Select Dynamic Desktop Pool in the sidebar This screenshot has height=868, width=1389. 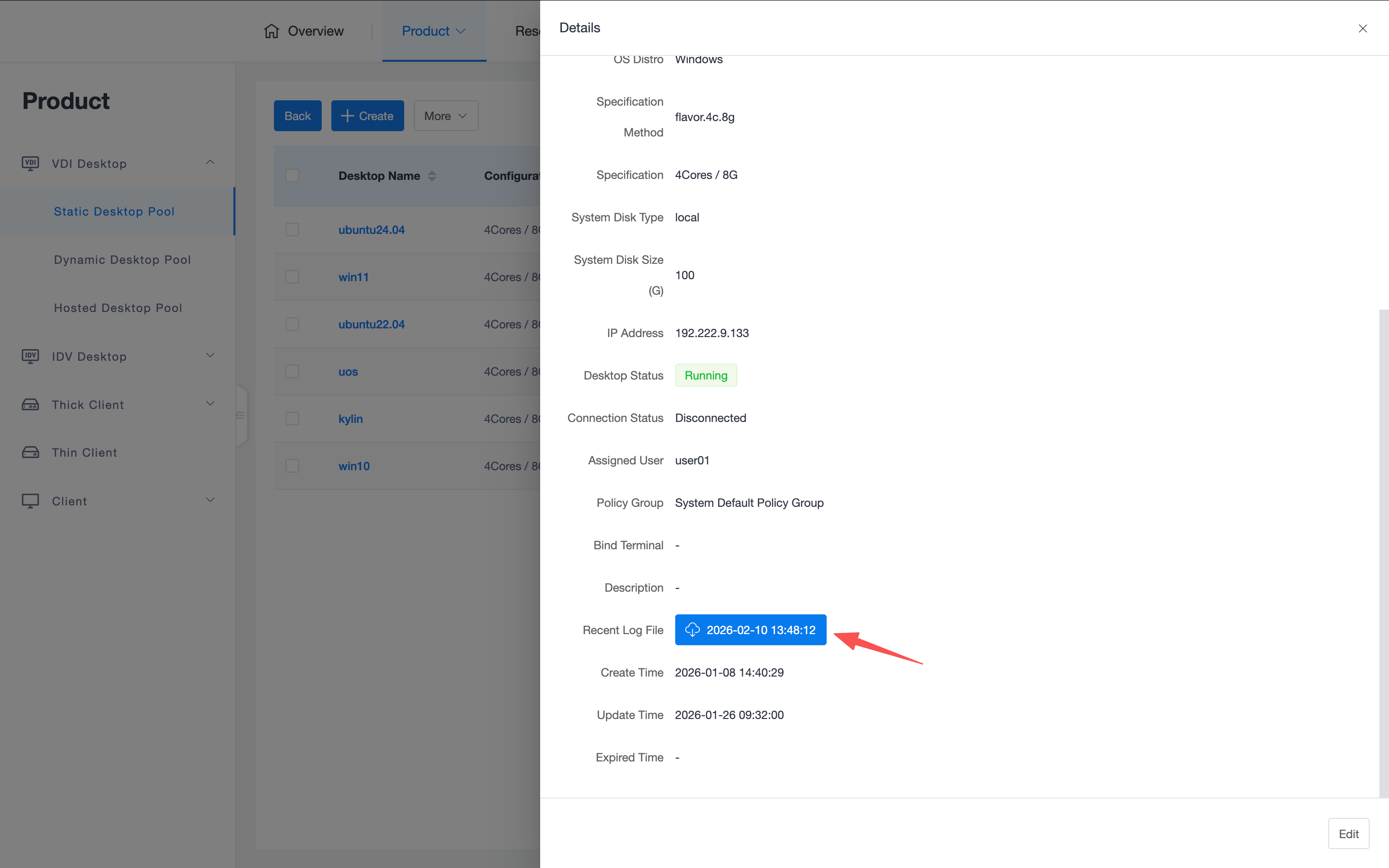122,259
